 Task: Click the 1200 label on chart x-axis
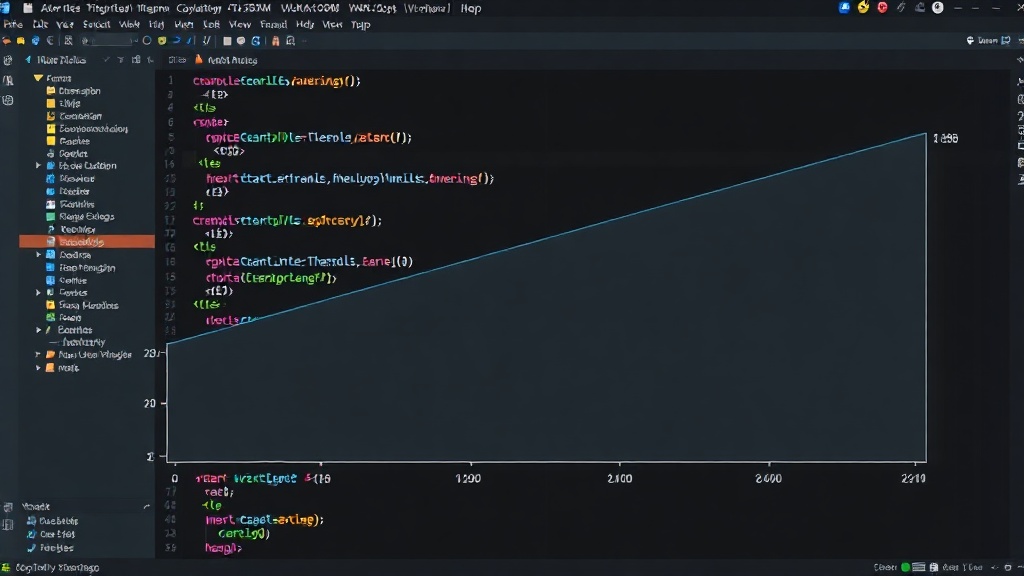(x=468, y=478)
